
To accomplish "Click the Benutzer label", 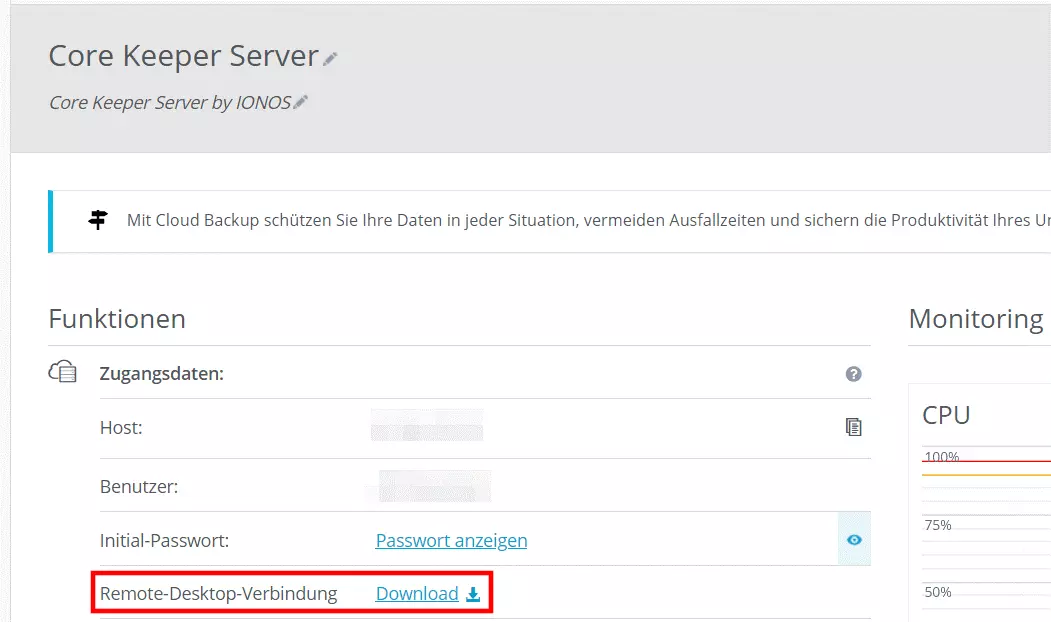I will (x=139, y=487).
